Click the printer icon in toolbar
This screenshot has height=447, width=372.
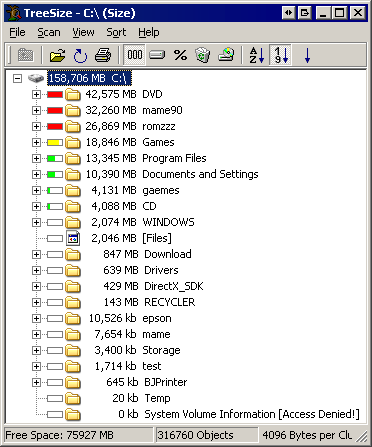tap(103, 55)
